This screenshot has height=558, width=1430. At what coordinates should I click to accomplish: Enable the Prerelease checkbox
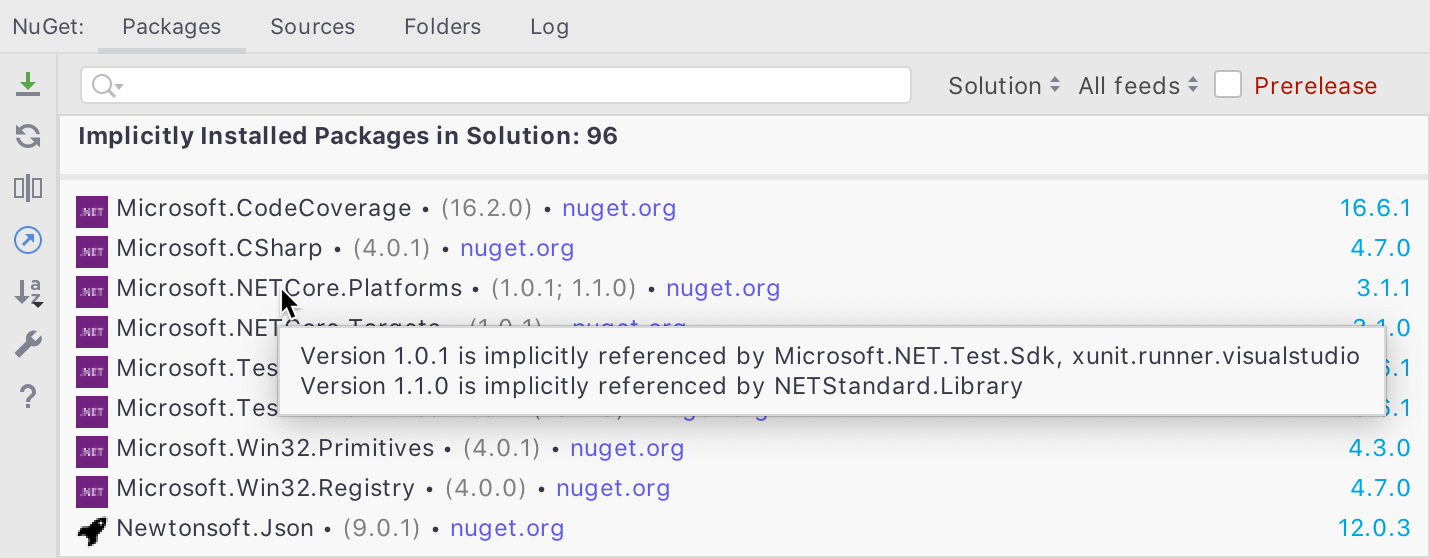(x=1228, y=85)
